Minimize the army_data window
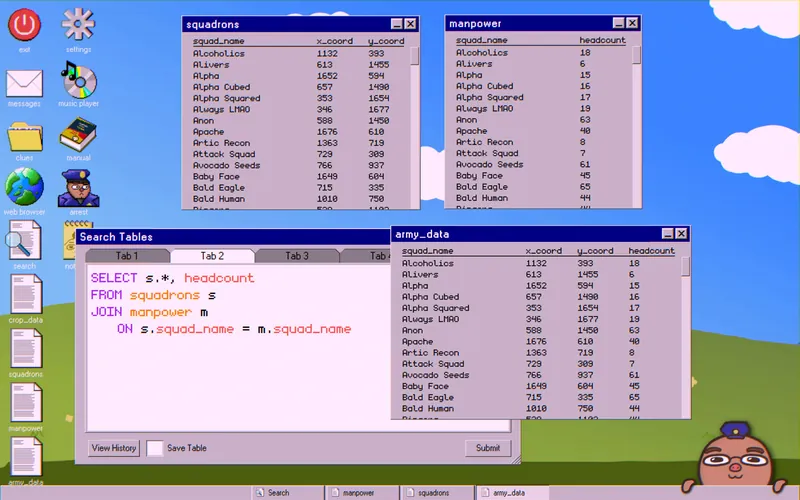 [667, 234]
